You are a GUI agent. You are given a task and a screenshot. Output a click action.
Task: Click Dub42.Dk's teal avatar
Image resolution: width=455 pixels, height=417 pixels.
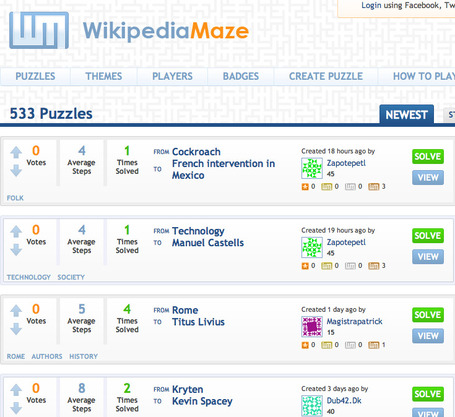click(312, 406)
